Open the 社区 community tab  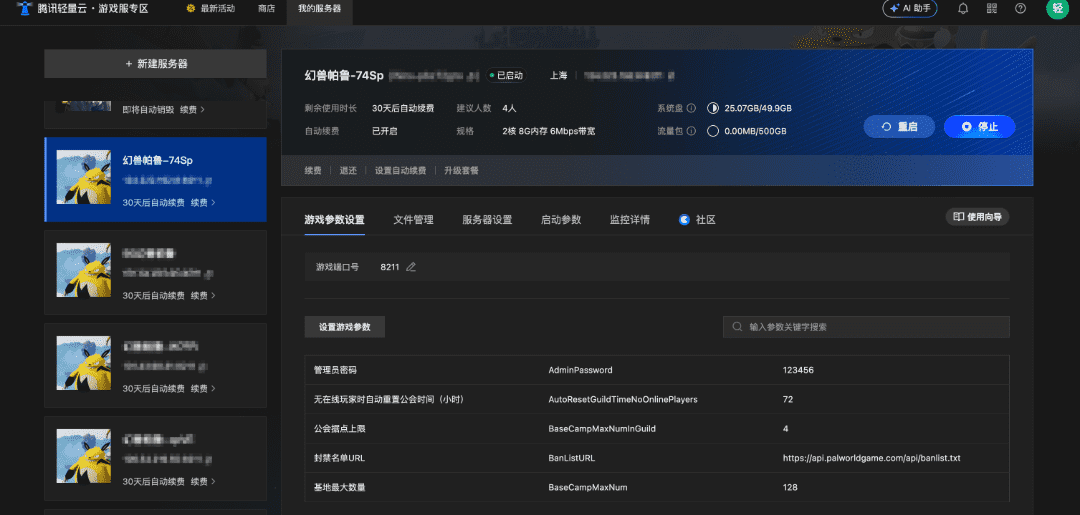(x=698, y=220)
